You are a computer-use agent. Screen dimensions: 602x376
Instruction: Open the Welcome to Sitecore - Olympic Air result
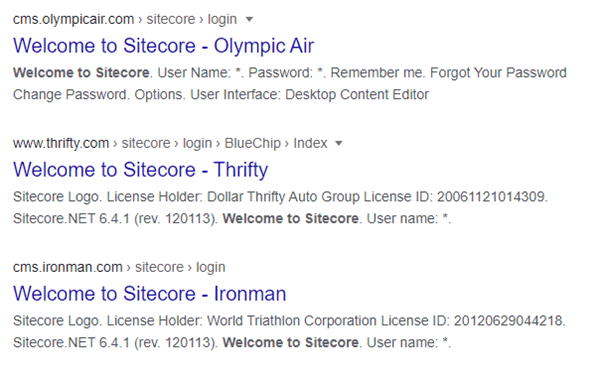pos(164,46)
